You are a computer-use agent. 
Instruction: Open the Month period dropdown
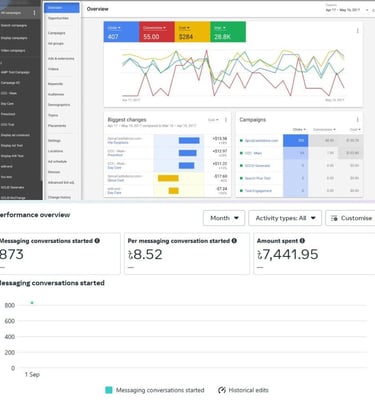(x=224, y=218)
